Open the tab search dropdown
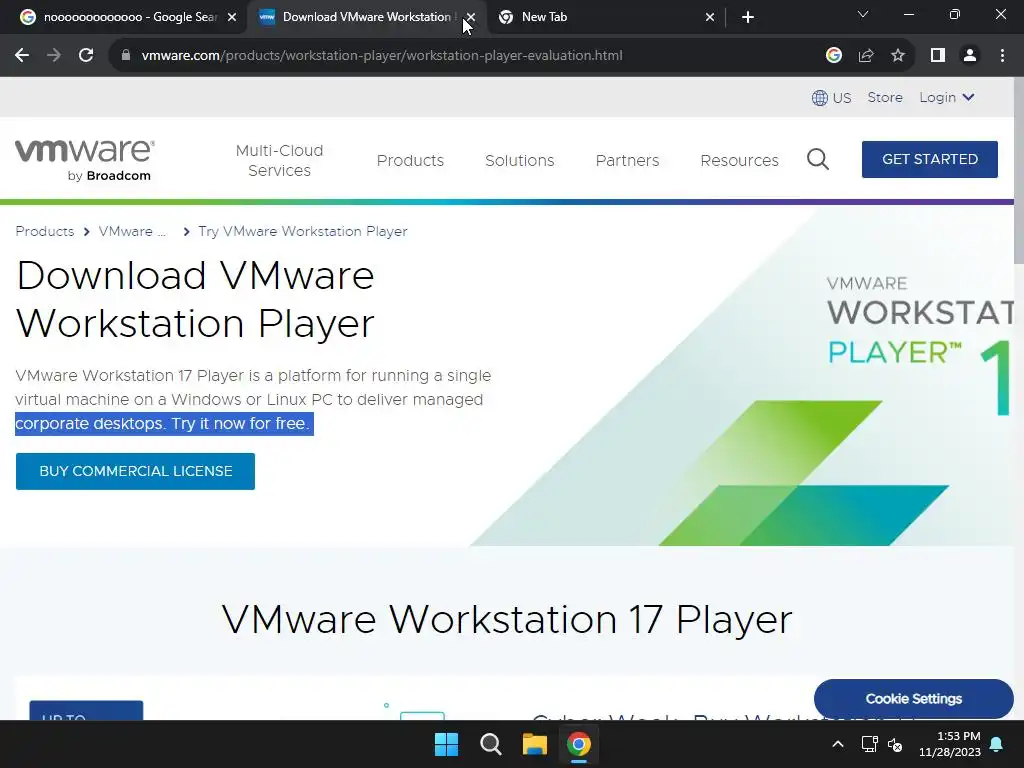The width and height of the screenshot is (1024, 768). (x=863, y=14)
